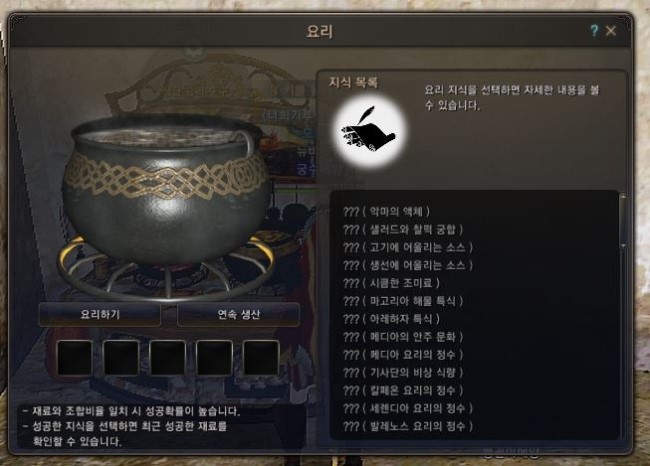Image resolution: width=650 pixels, height=466 pixels.
Task: Open the help question mark icon
Action: (x=594, y=30)
